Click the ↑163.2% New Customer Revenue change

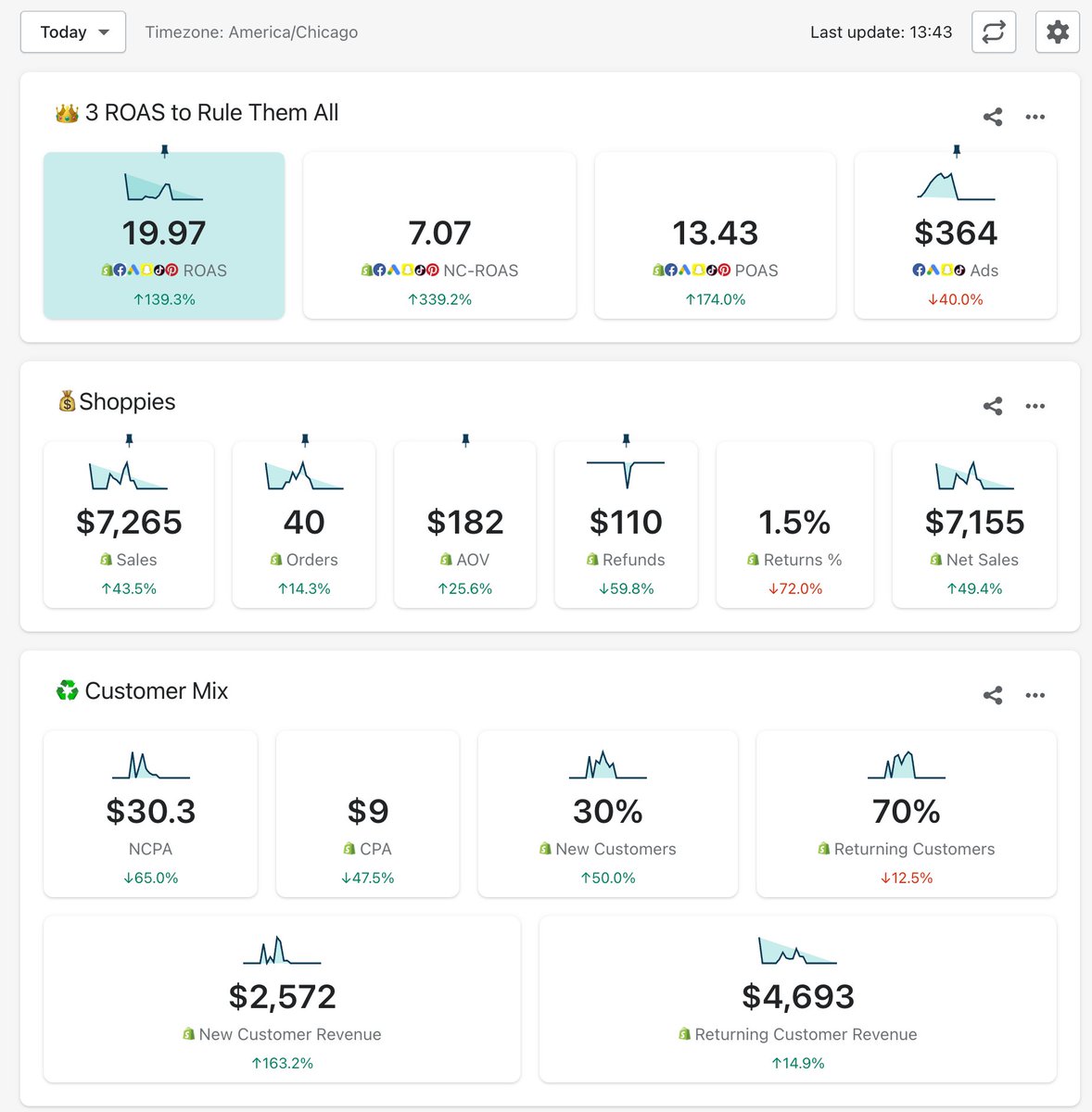coord(283,1063)
